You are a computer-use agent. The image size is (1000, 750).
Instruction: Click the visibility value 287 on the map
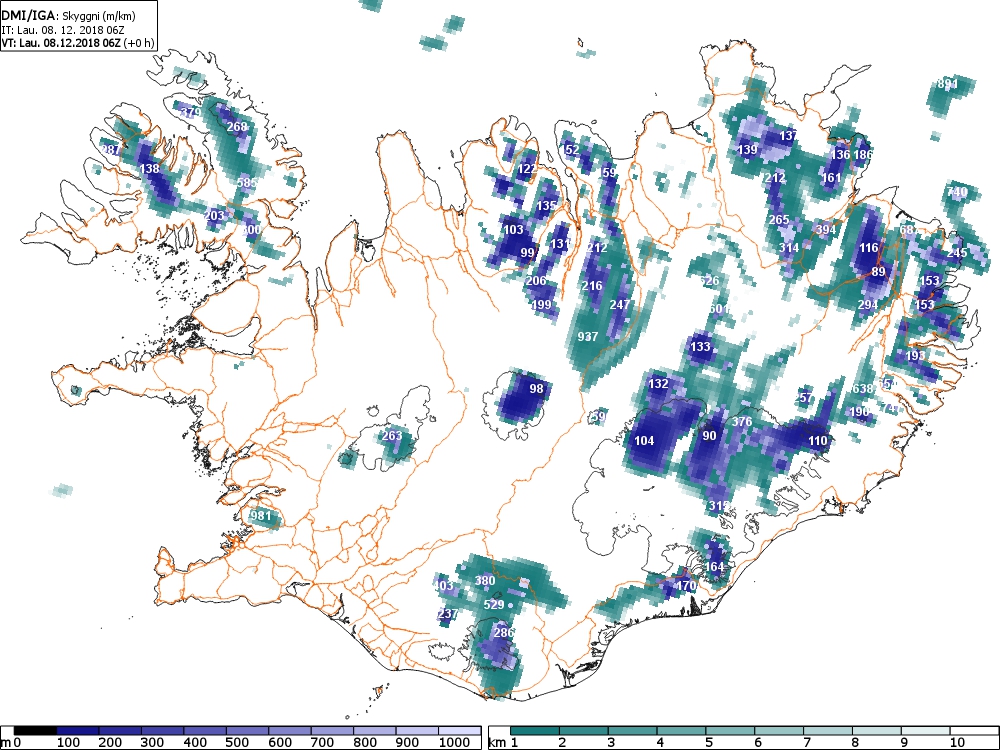(110, 151)
